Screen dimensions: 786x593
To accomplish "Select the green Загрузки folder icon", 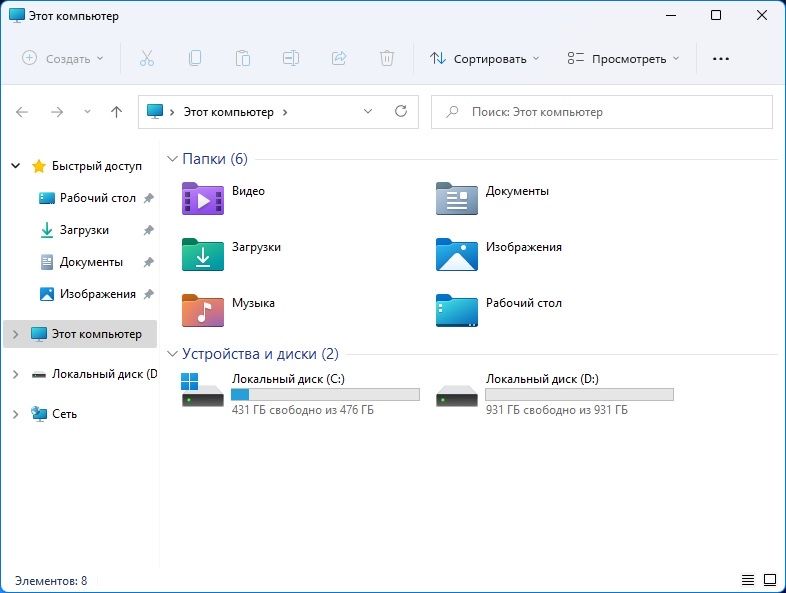I will 203,255.
